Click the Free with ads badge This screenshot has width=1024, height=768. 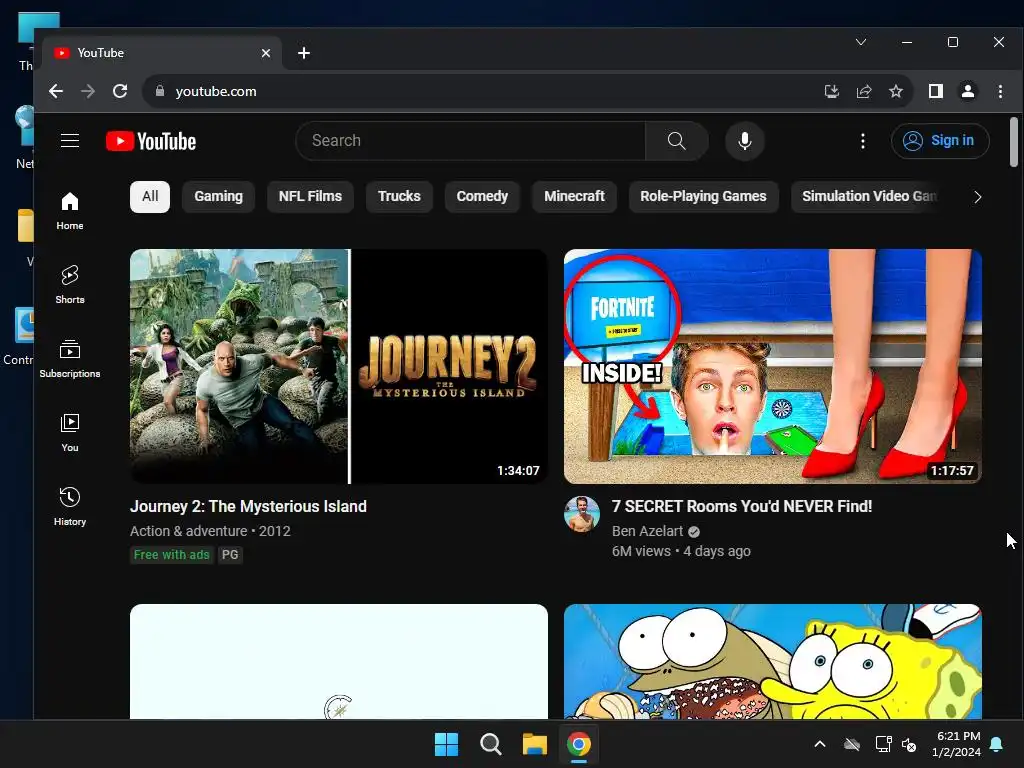172,555
